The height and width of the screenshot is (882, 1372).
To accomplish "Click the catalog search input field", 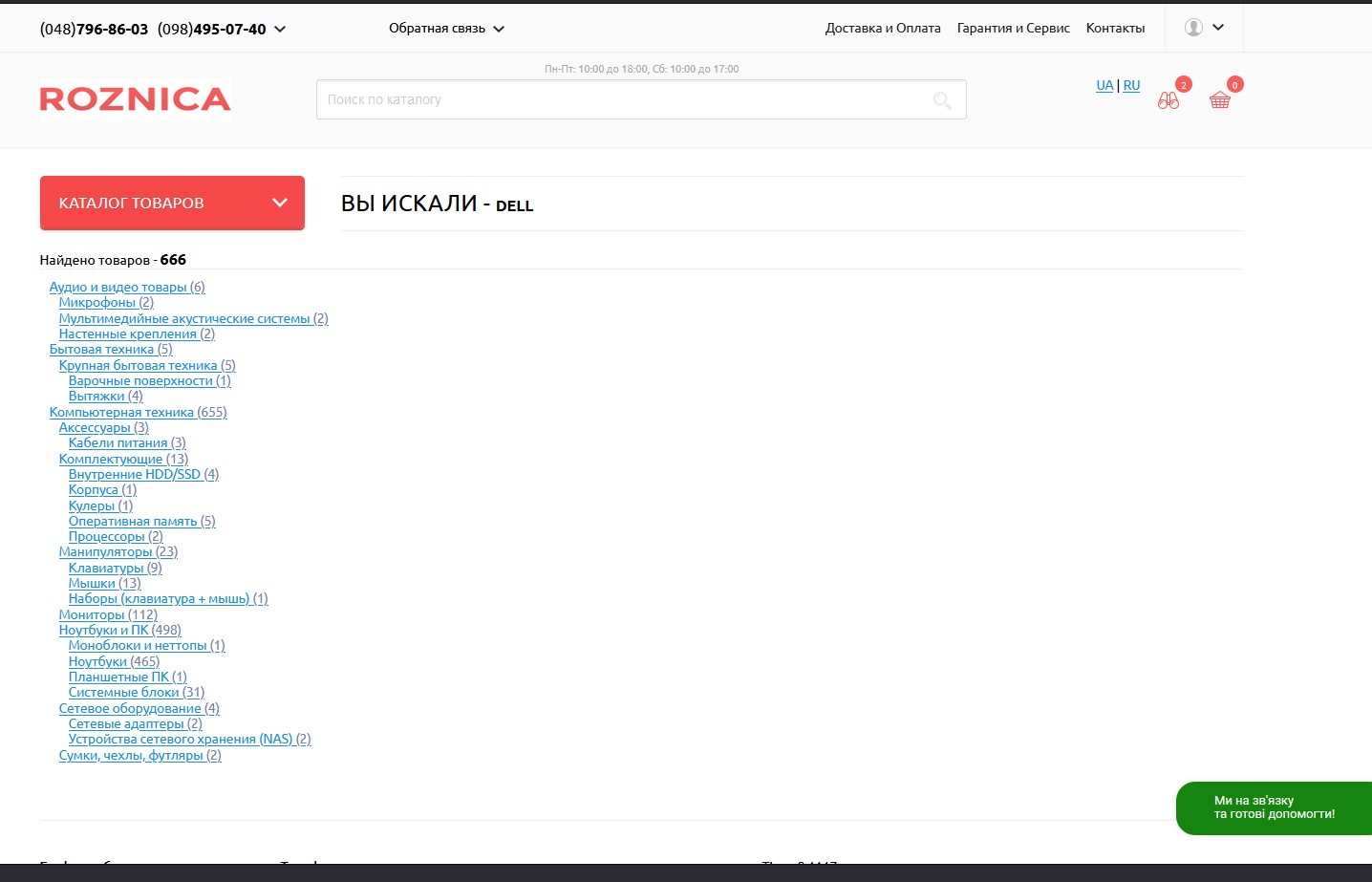I will click(x=621, y=99).
